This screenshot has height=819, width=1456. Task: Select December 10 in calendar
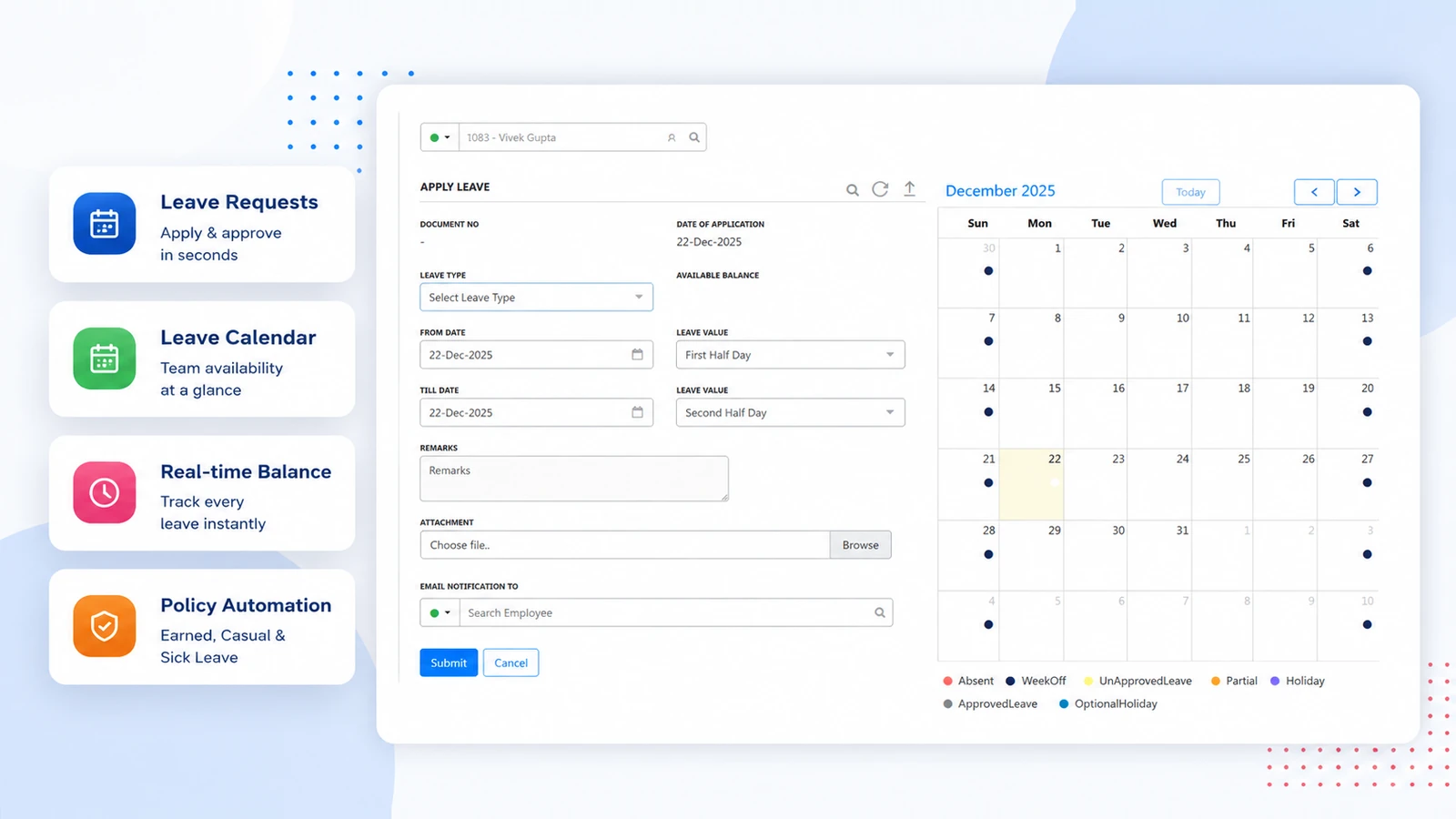tap(1159, 343)
